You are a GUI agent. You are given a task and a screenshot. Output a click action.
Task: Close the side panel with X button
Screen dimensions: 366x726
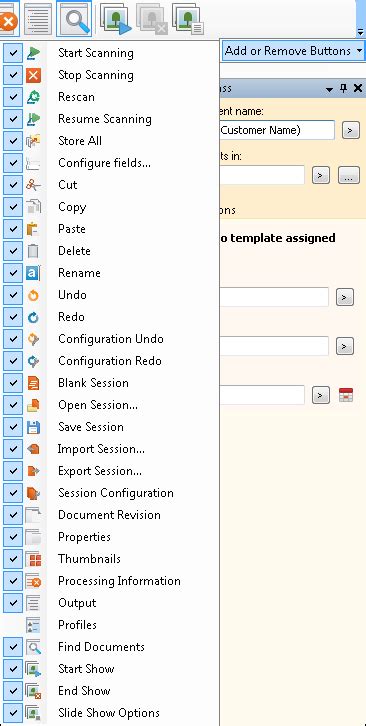click(x=358, y=88)
